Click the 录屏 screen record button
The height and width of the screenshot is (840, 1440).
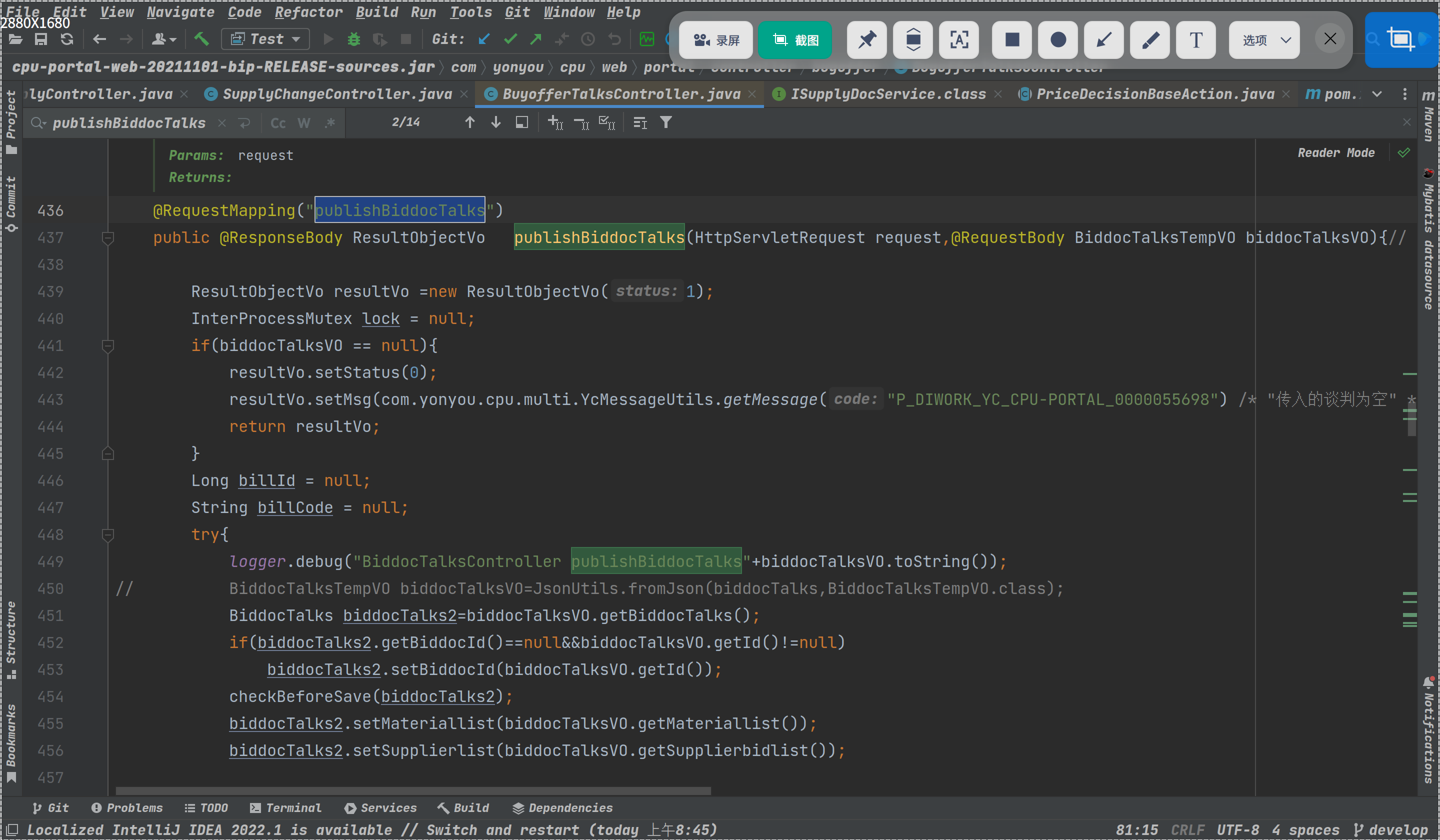(x=715, y=39)
